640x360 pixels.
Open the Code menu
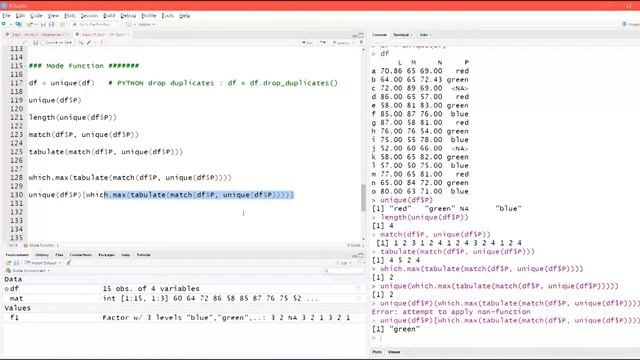coord(36,16)
